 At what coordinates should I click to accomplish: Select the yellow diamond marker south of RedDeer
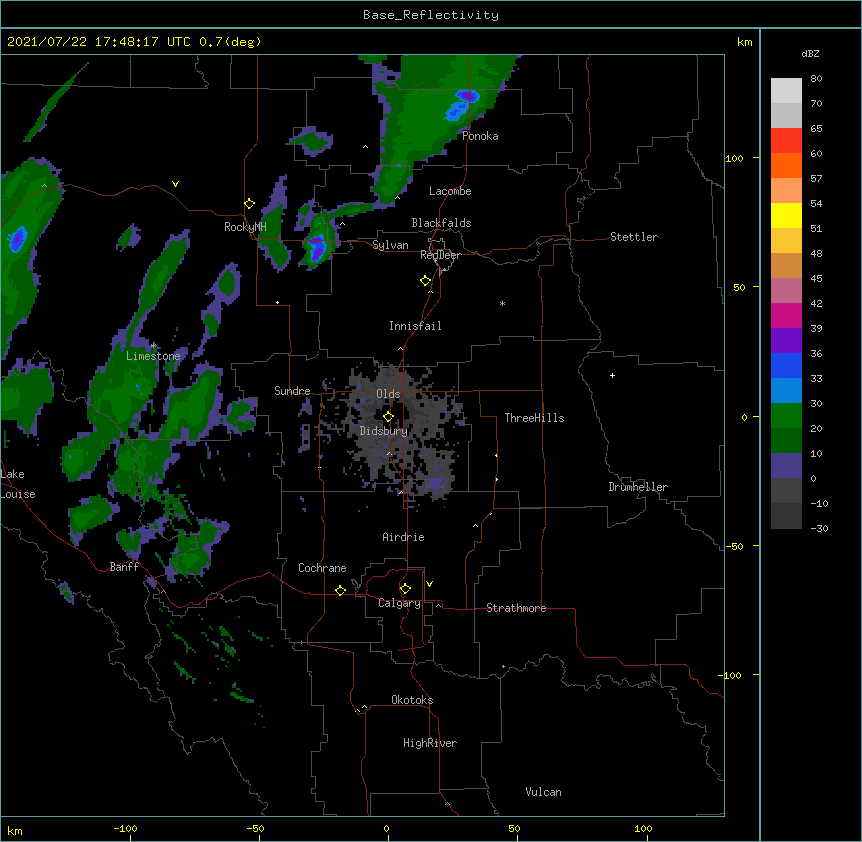point(426,281)
